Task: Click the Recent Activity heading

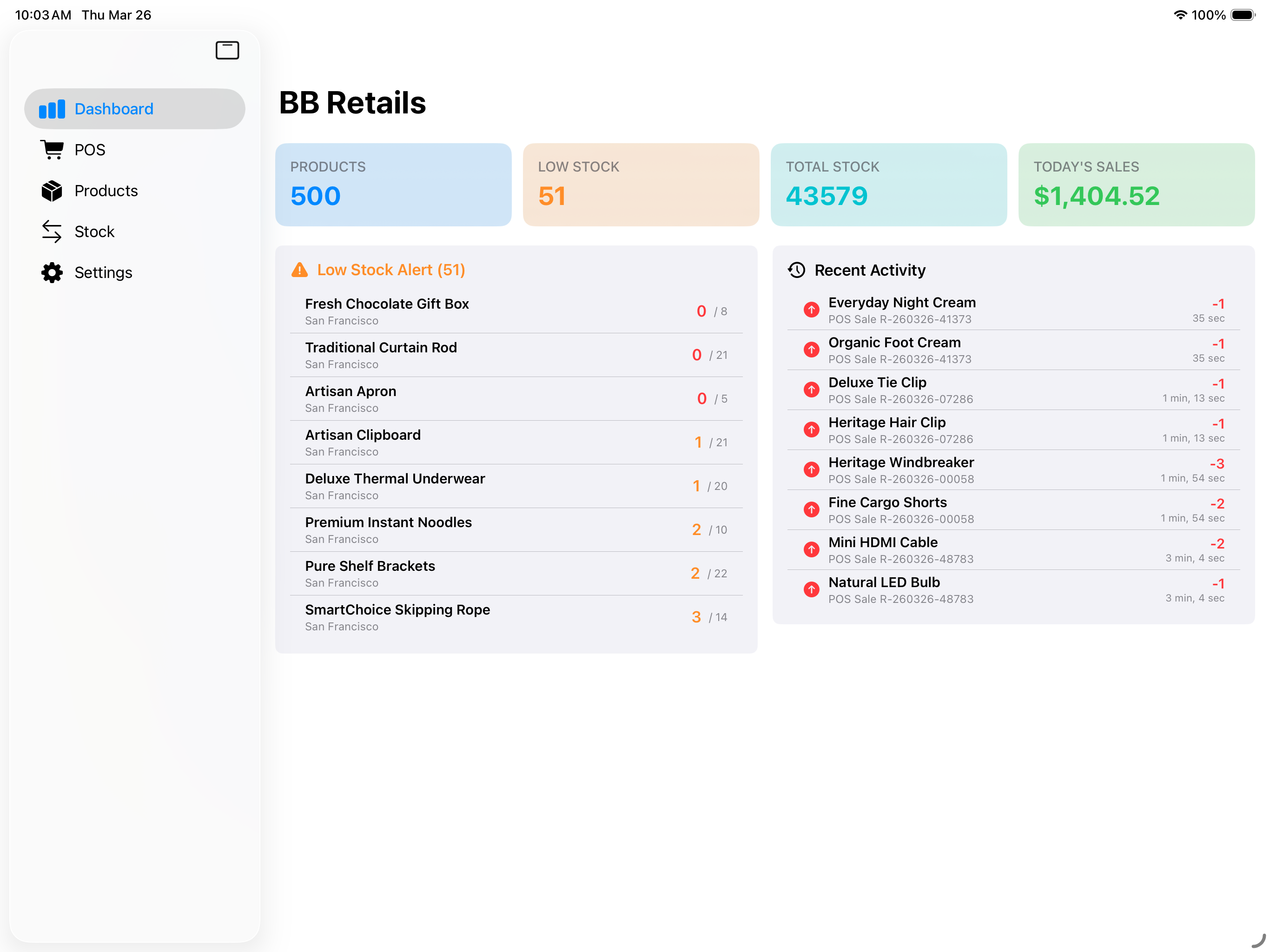Action: [870, 270]
